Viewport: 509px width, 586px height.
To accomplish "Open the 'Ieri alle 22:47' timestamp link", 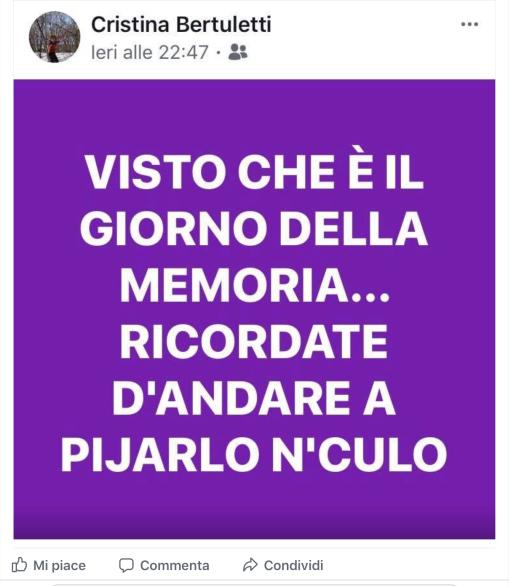I will (x=150, y=52).
